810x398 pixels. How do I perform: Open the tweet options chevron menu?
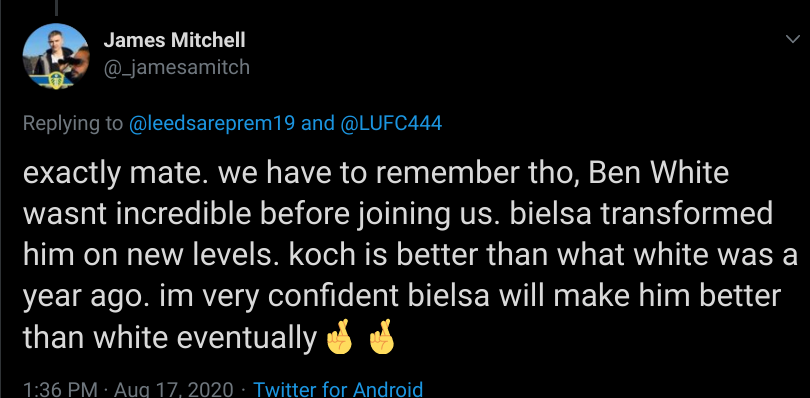(x=792, y=39)
